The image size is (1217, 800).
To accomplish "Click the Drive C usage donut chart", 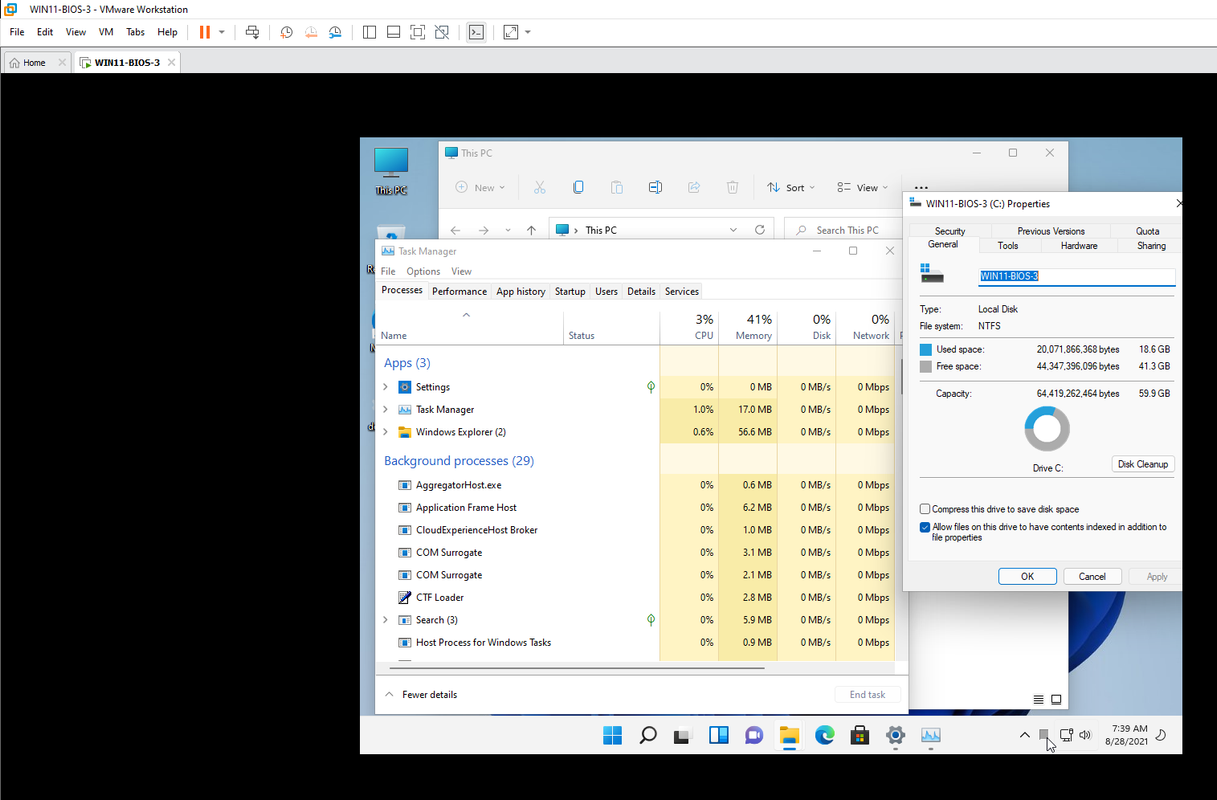I will click(1047, 430).
